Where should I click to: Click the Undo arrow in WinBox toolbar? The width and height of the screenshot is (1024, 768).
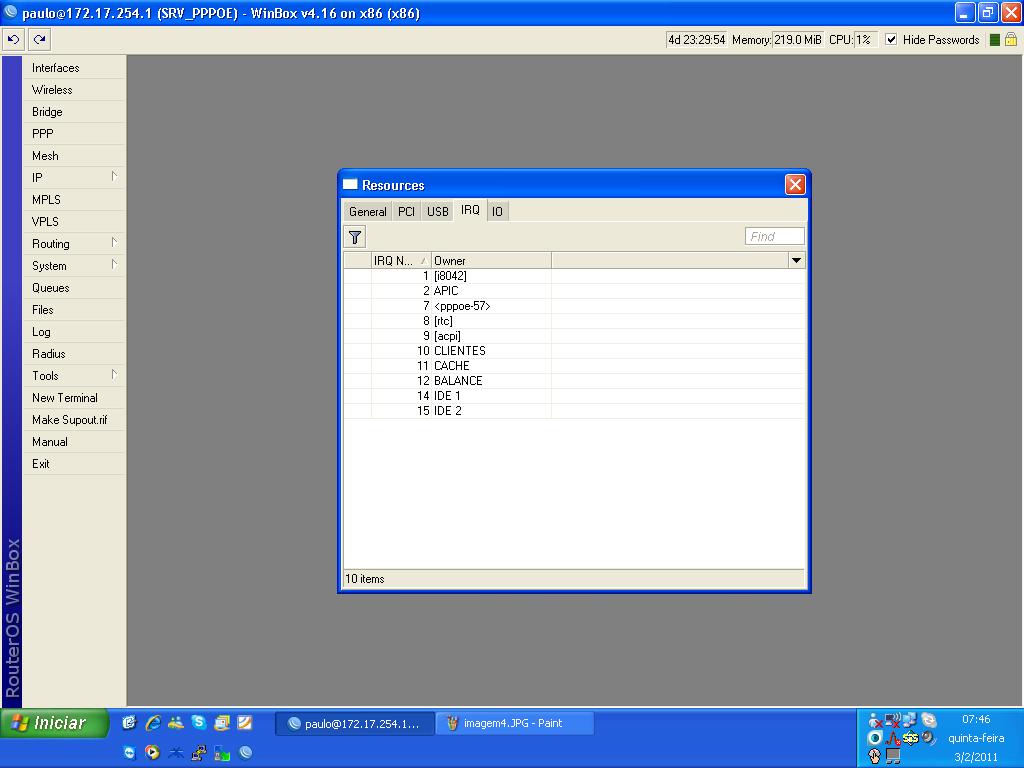pyautogui.click(x=14, y=40)
